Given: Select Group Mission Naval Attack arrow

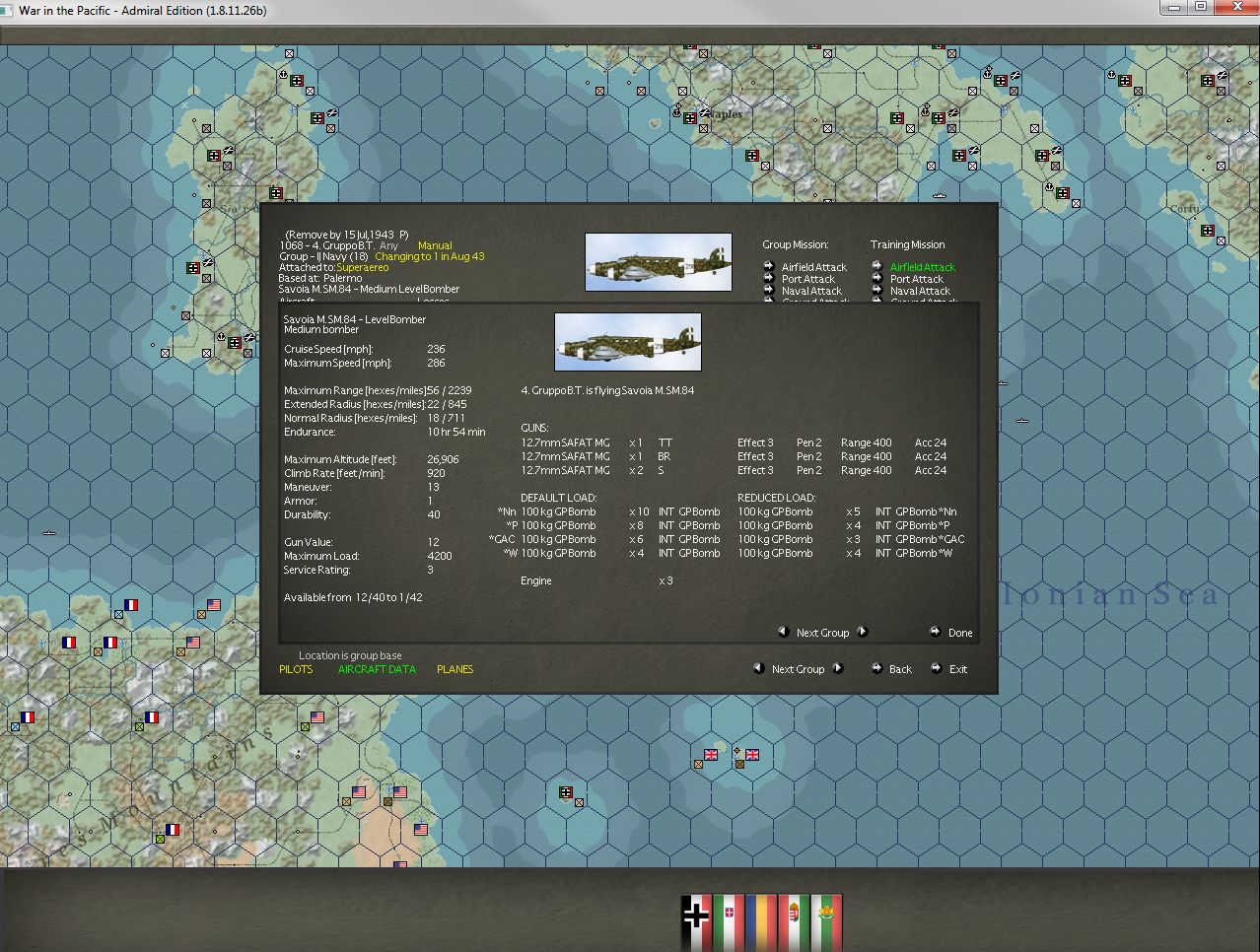Looking at the screenshot, I should click(x=768, y=290).
